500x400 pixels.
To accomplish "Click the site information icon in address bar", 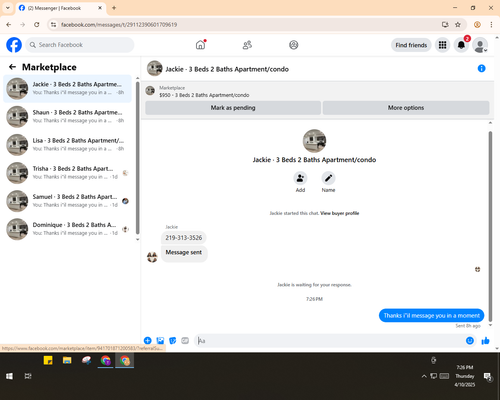I will coord(53,24).
